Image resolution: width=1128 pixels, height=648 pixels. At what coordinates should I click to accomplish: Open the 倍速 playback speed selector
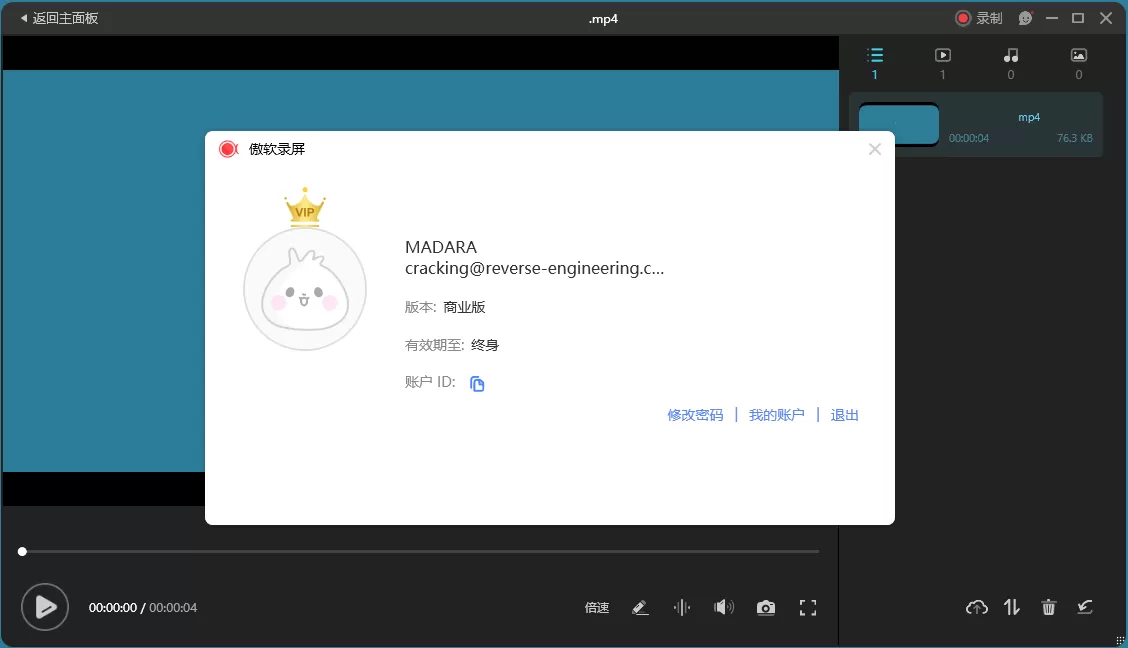click(x=596, y=607)
